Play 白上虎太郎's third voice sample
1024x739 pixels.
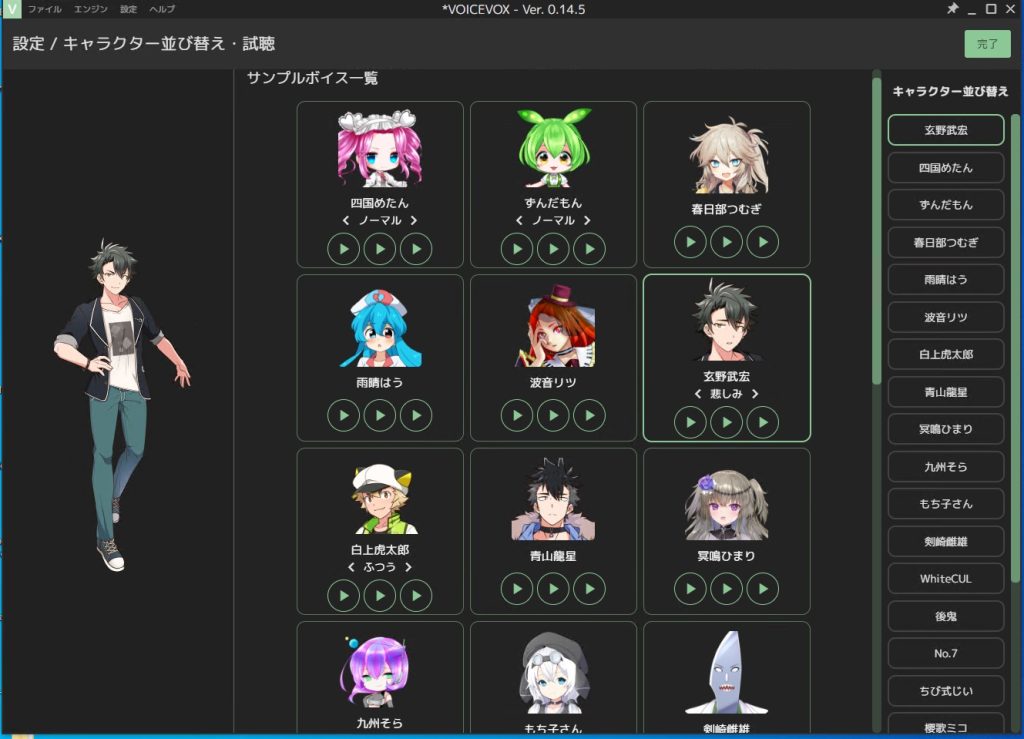[416, 595]
